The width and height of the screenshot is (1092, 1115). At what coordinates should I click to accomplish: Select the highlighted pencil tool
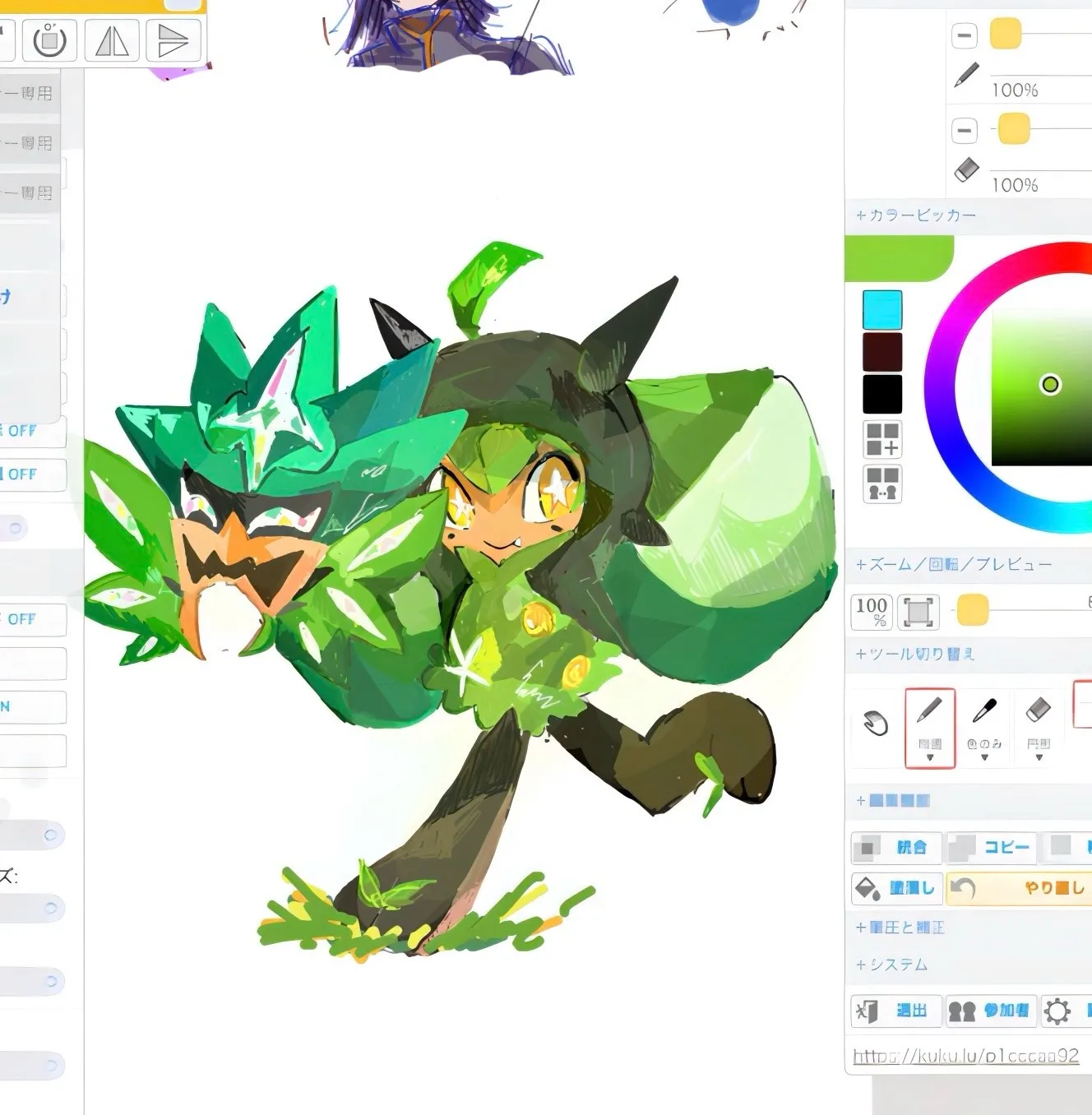pyautogui.click(x=930, y=729)
